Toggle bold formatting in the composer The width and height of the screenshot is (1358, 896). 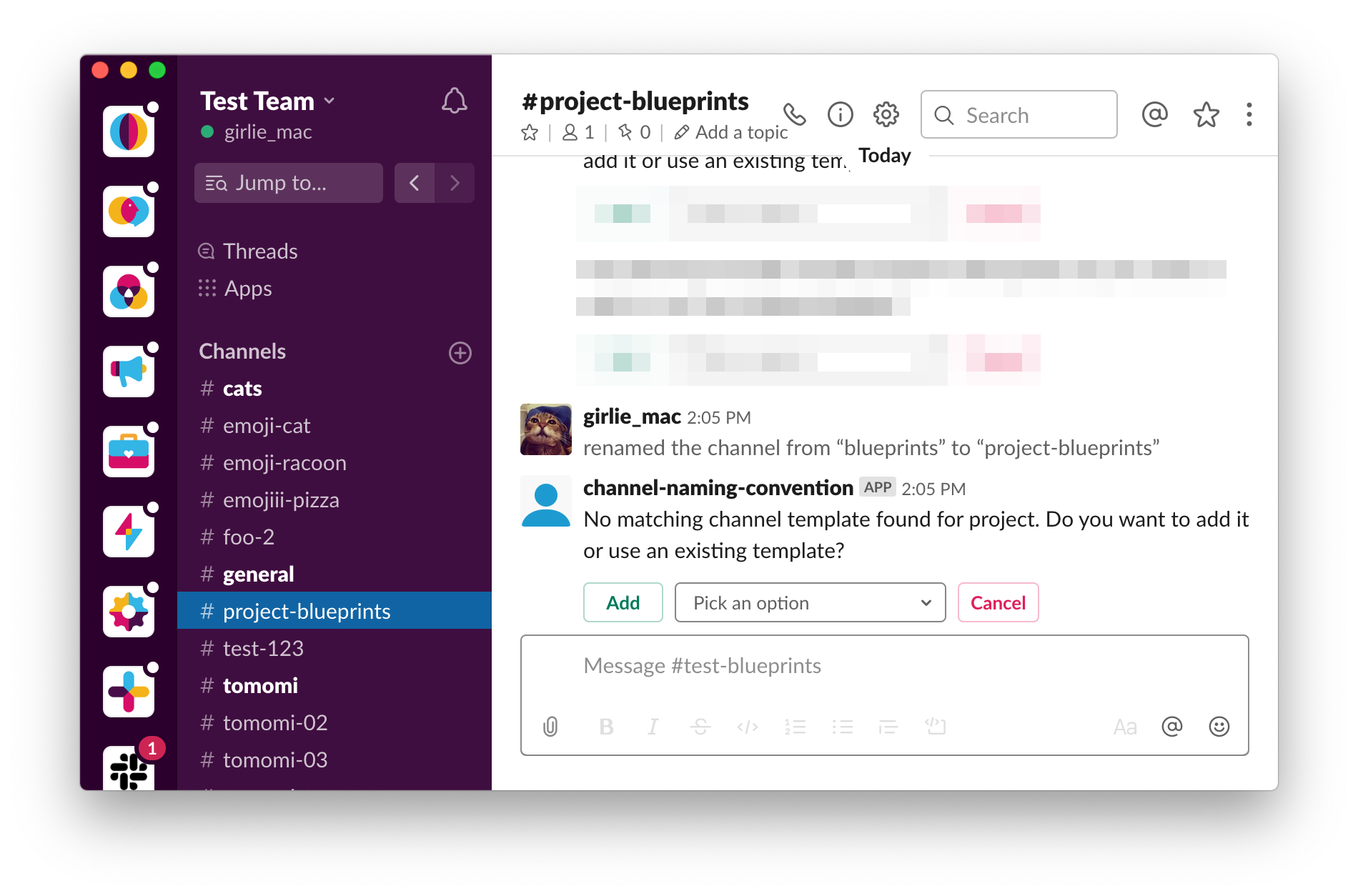(x=605, y=727)
